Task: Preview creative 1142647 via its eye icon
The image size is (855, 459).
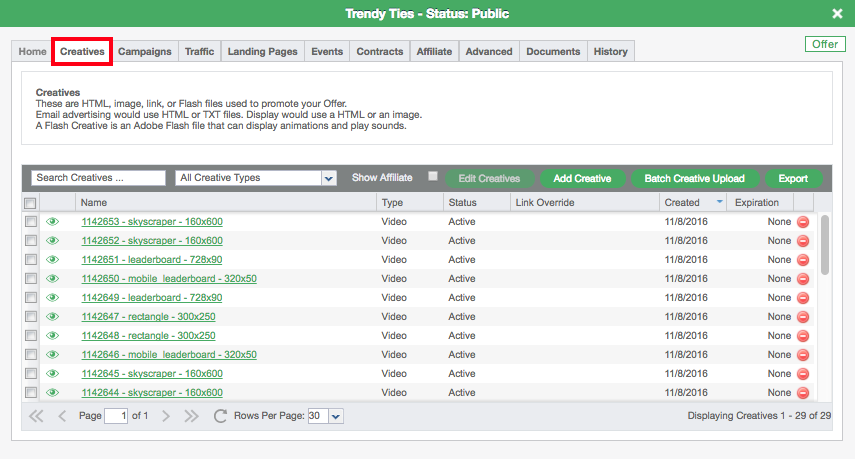Action: pos(52,317)
